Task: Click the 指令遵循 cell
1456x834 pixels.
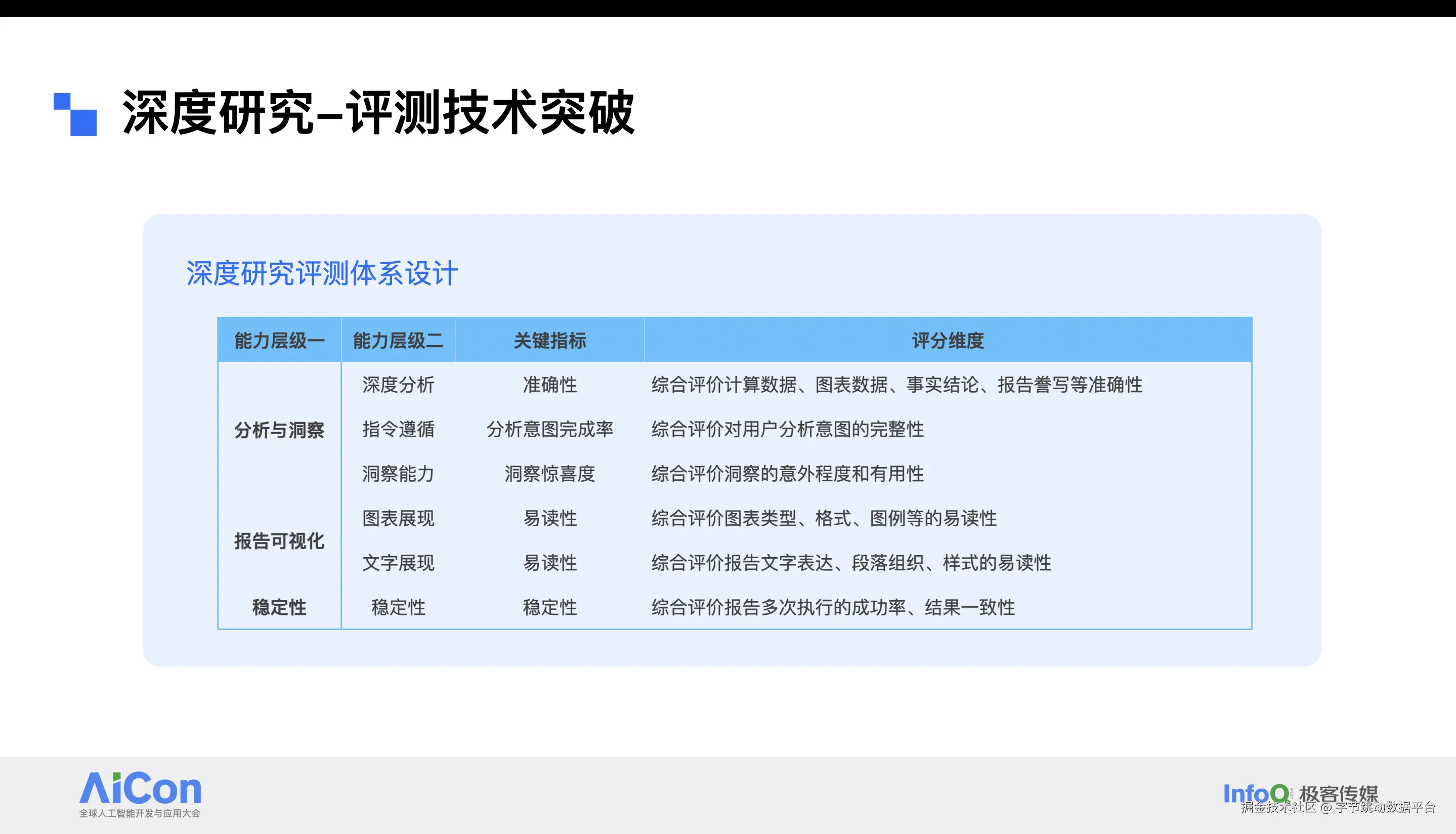Action: [398, 429]
